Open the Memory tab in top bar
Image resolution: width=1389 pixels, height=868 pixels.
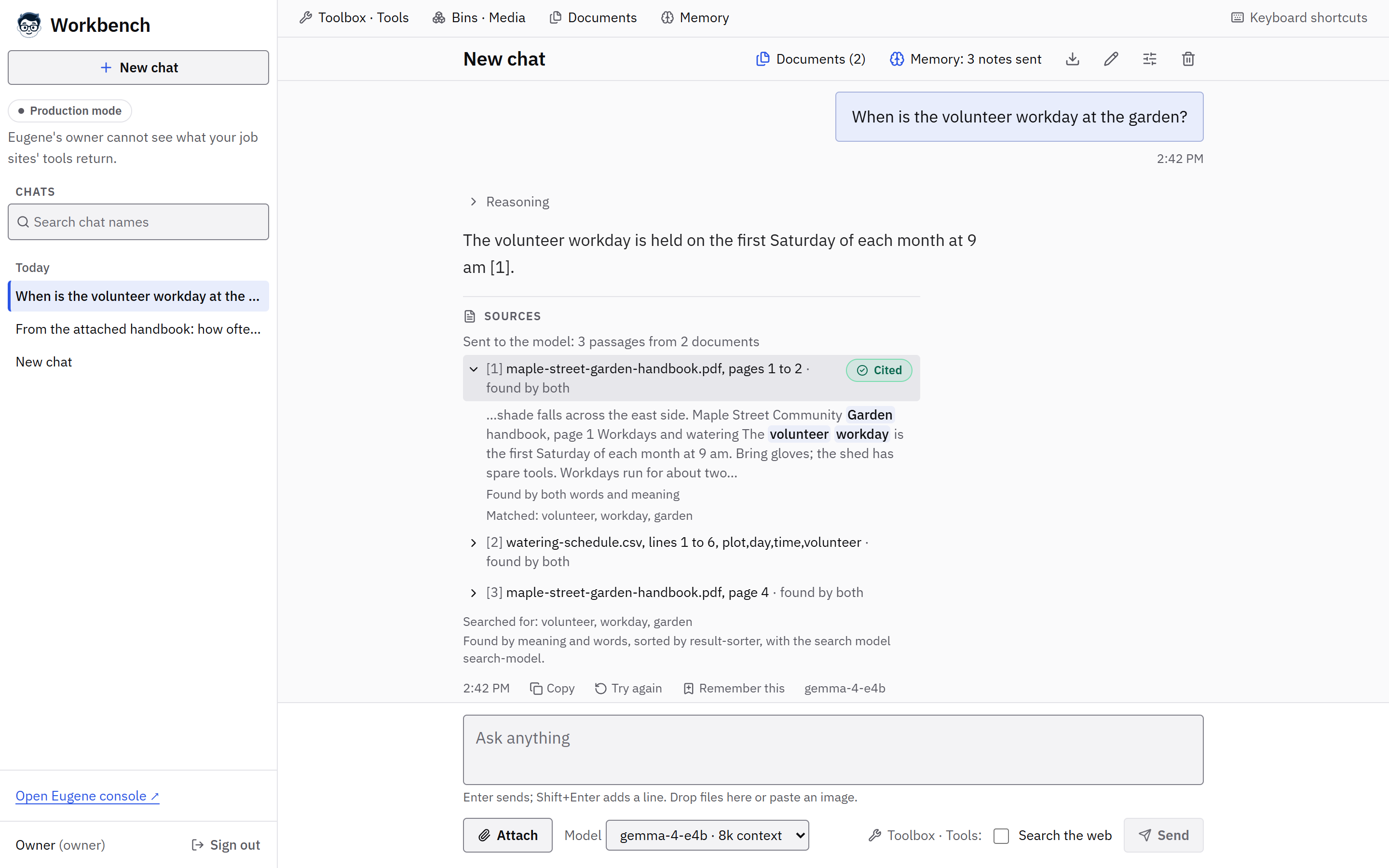pyautogui.click(x=695, y=18)
